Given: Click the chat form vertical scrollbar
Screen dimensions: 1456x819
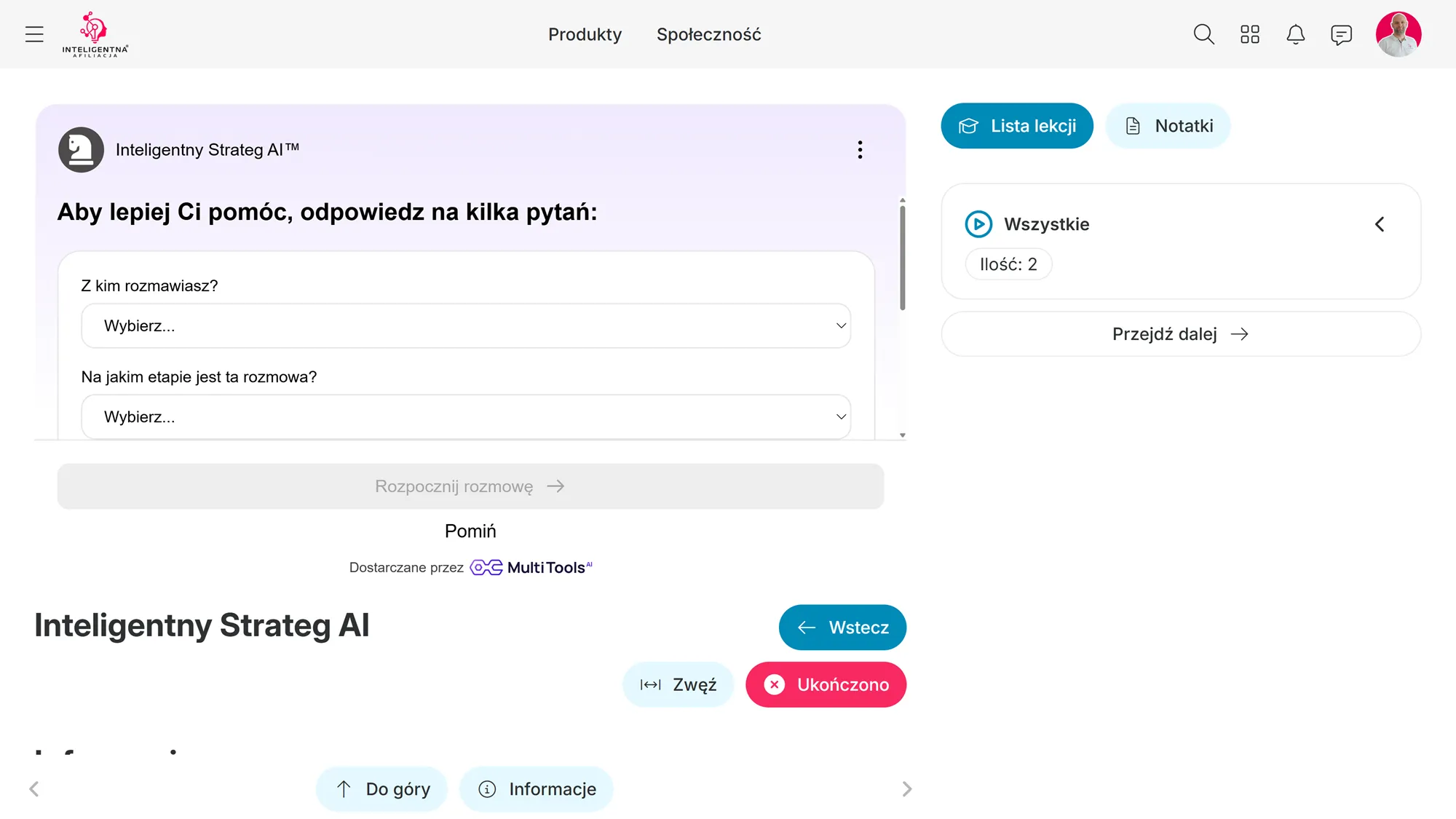Looking at the screenshot, I should tap(902, 258).
